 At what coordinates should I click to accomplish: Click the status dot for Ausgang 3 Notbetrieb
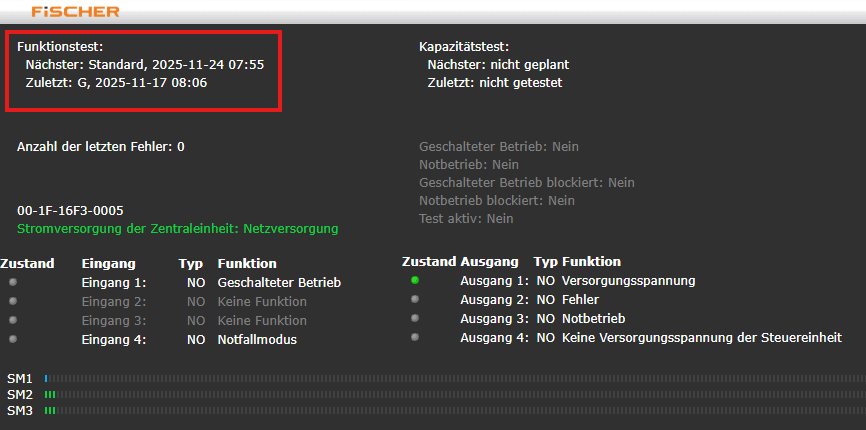tap(415, 318)
